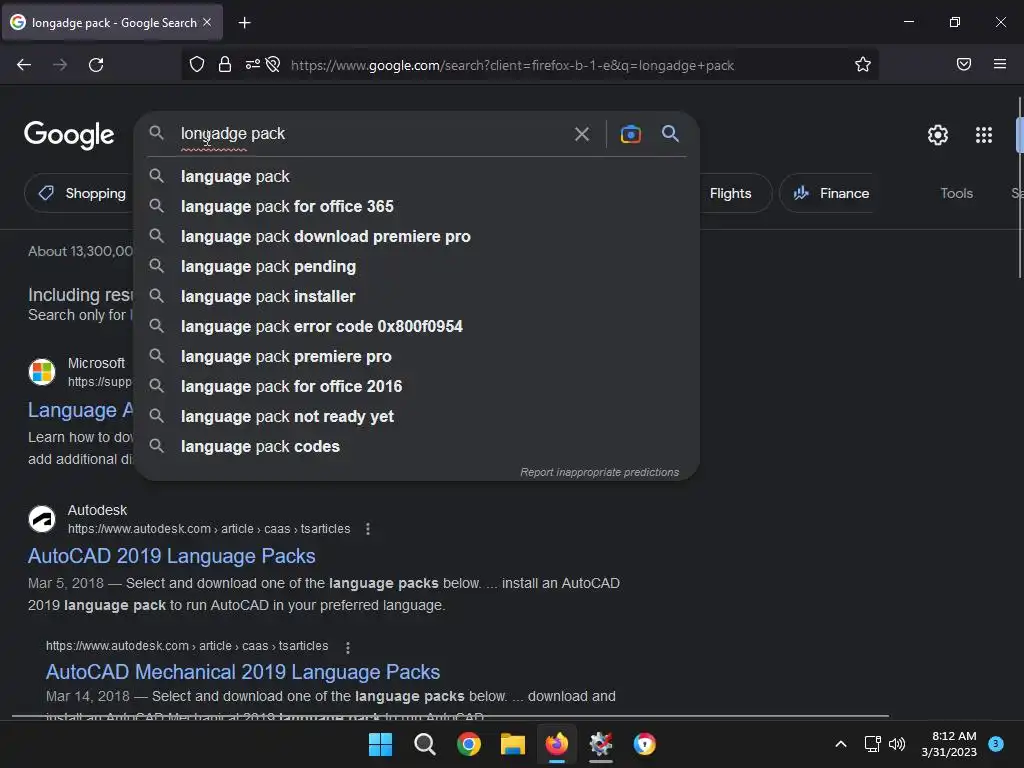
Task: Choose 'language pack premiere pro' suggestion
Action: (416, 357)
